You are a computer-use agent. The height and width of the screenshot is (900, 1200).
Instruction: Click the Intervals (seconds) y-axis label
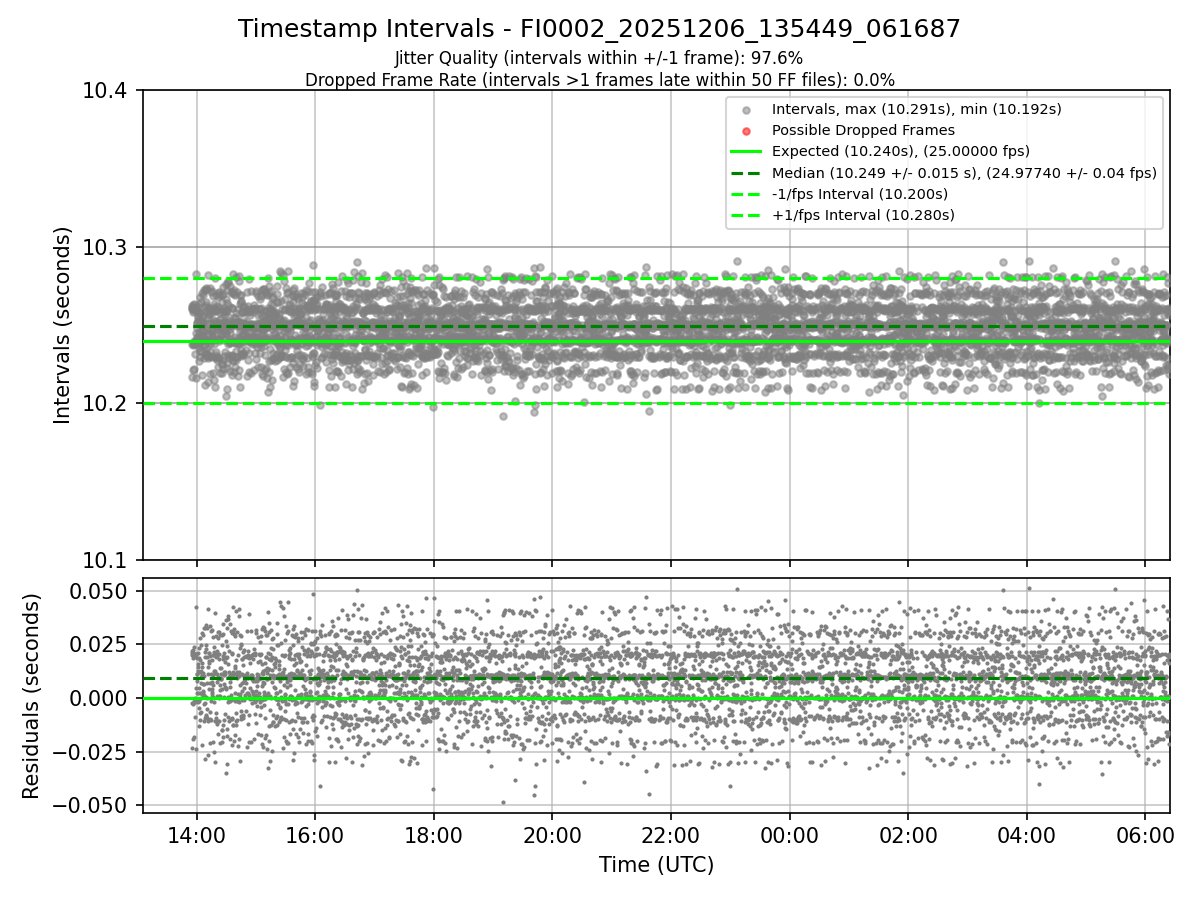63,325
